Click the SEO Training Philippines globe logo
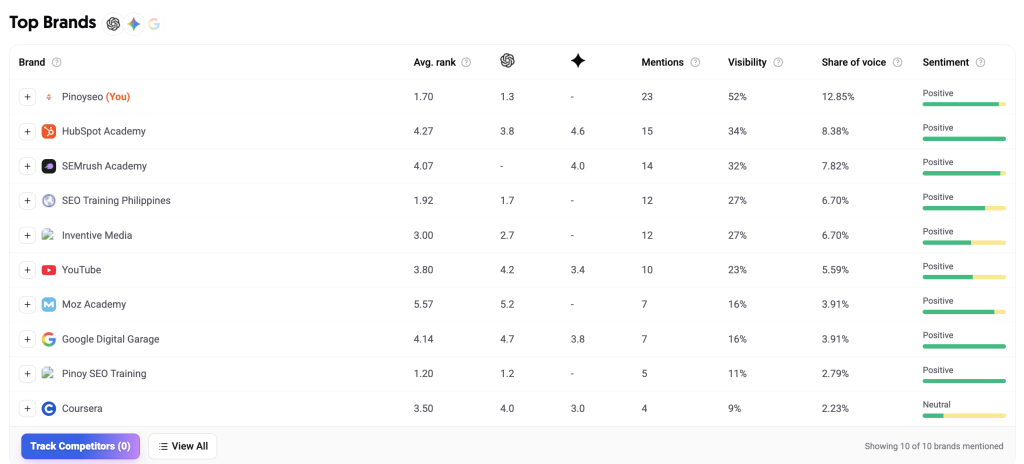Image resolution: width=1024 pixels, height=464 pixels. point(48,201)
